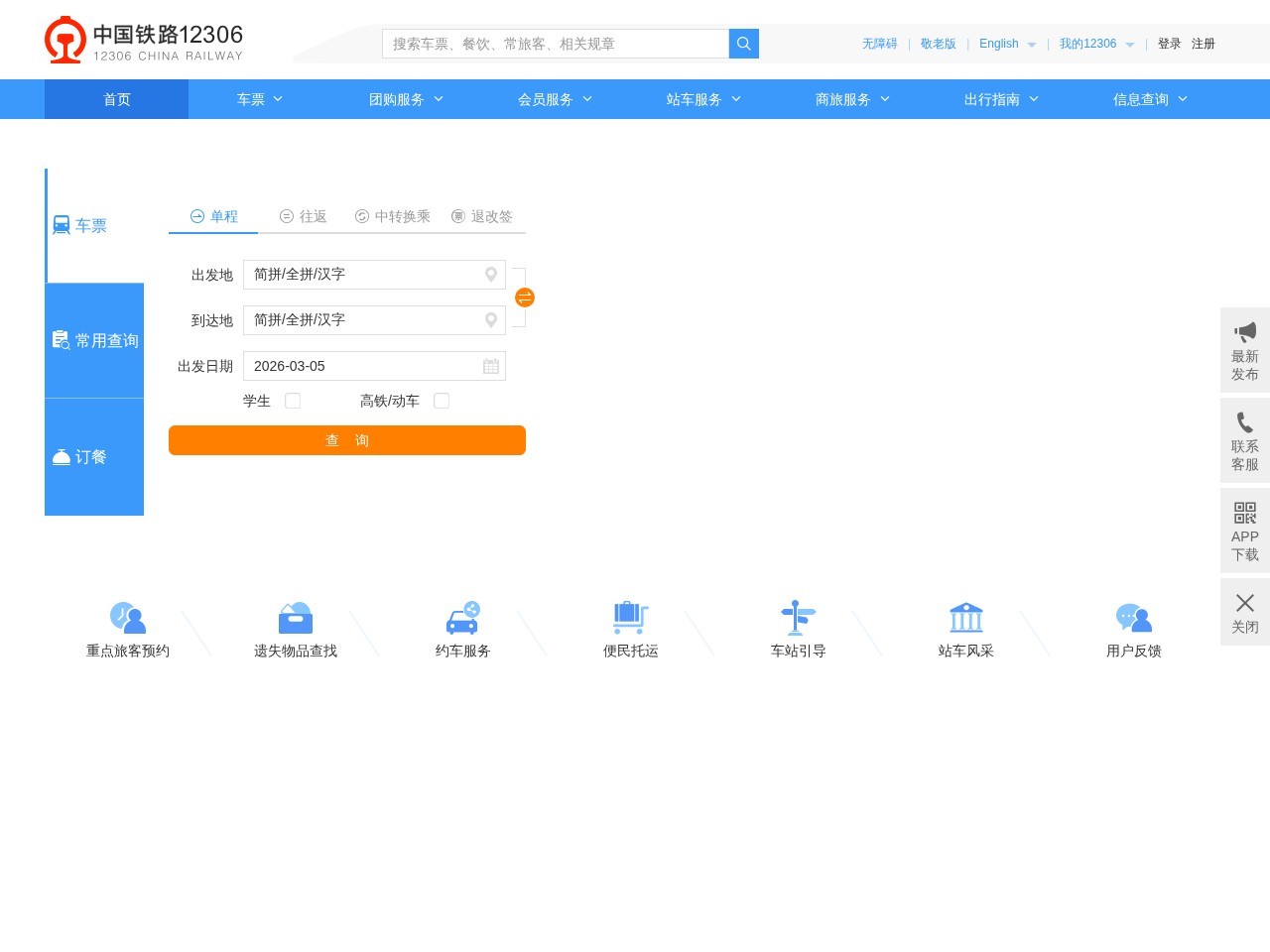The width and height of the screenshot is (1270, 952).
Task: Click the 便民托运 luggage icon
Action: click(630, 618)
